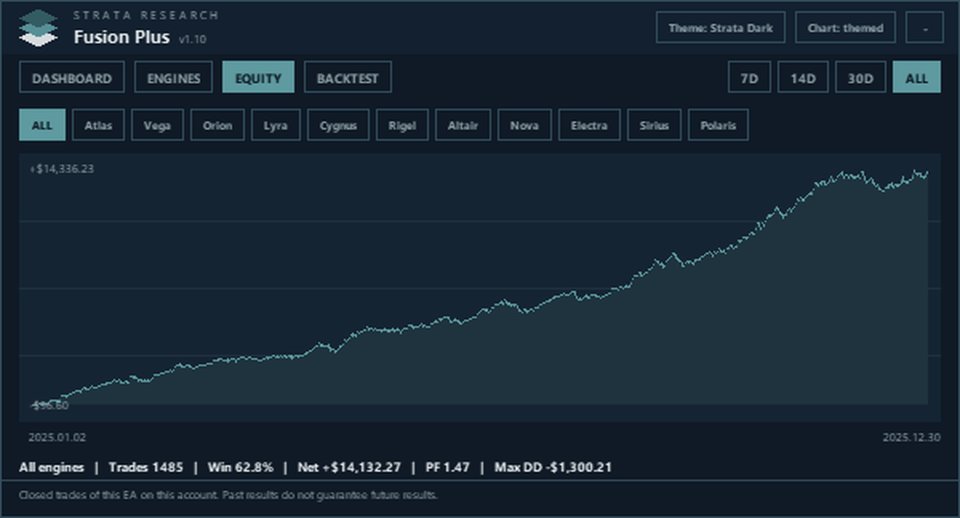Pick the Electra engine filter
The height and width of the screenshot is (518, 960).
[x=589, y=125]
